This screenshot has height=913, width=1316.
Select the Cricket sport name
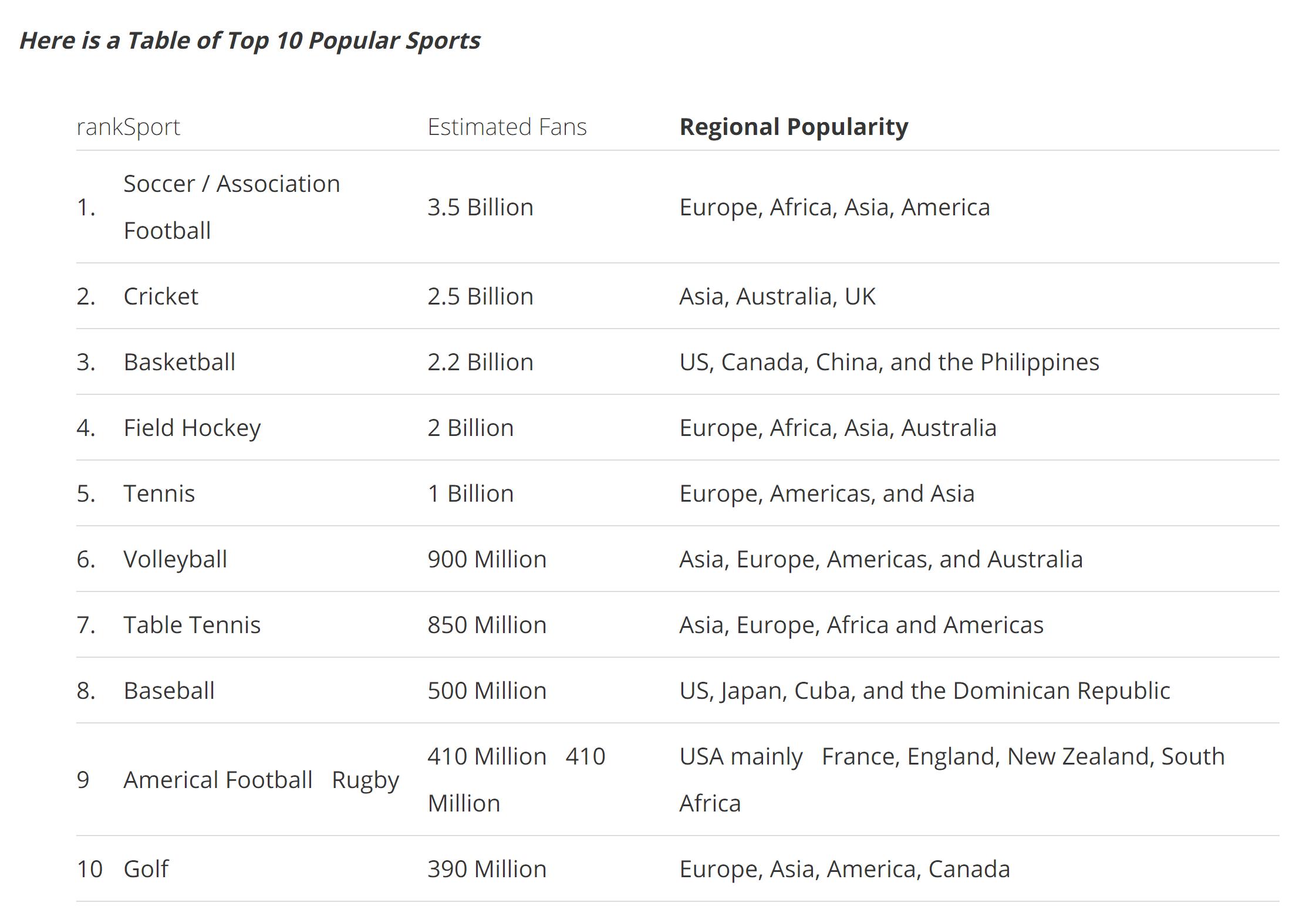pyautogui.click(x=161, y=296)
